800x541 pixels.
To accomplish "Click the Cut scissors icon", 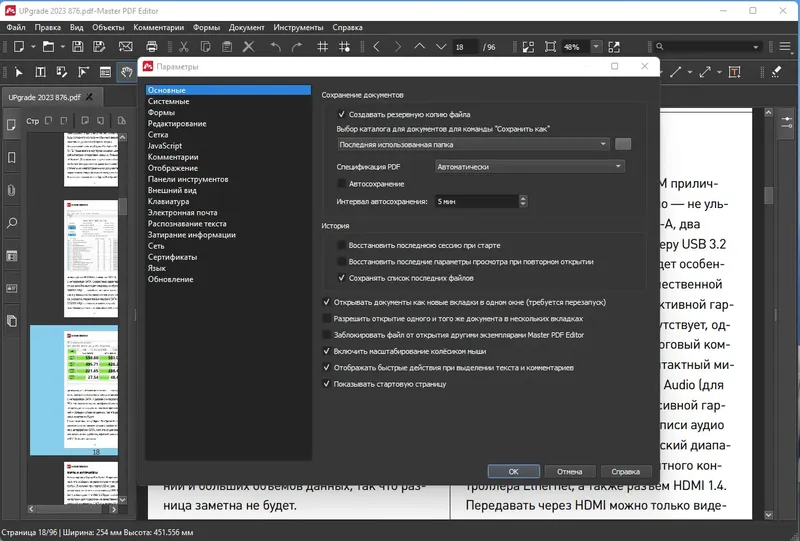I will coord(182,47).
